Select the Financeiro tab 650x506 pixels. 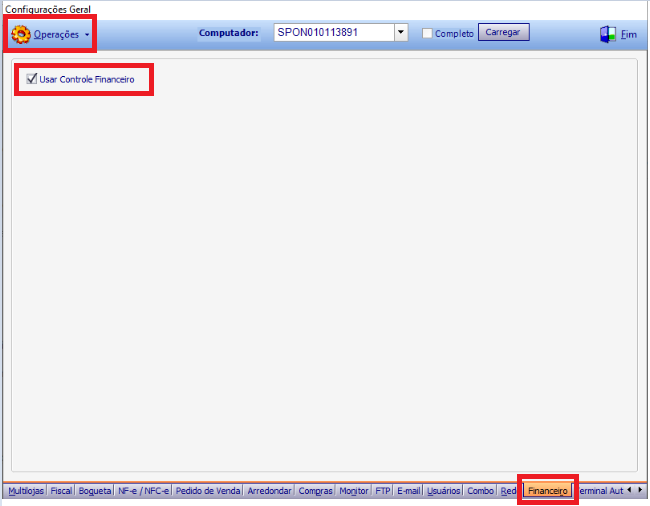[548, 491]
